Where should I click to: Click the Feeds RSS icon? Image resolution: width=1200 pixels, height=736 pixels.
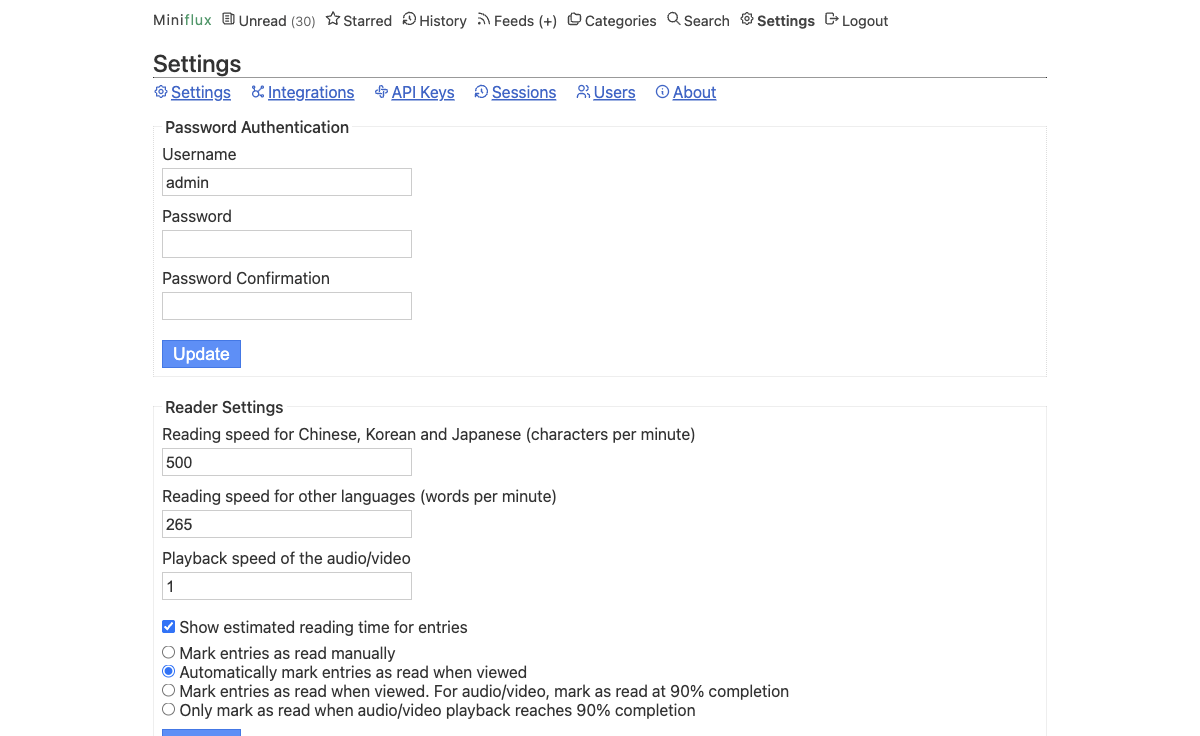pos(484,19)
